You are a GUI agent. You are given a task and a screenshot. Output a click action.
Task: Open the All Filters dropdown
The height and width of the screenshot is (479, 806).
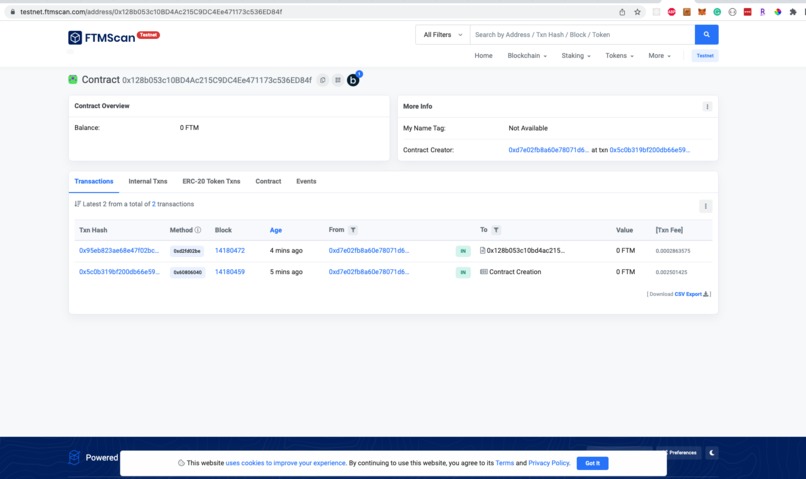(443, 34)
